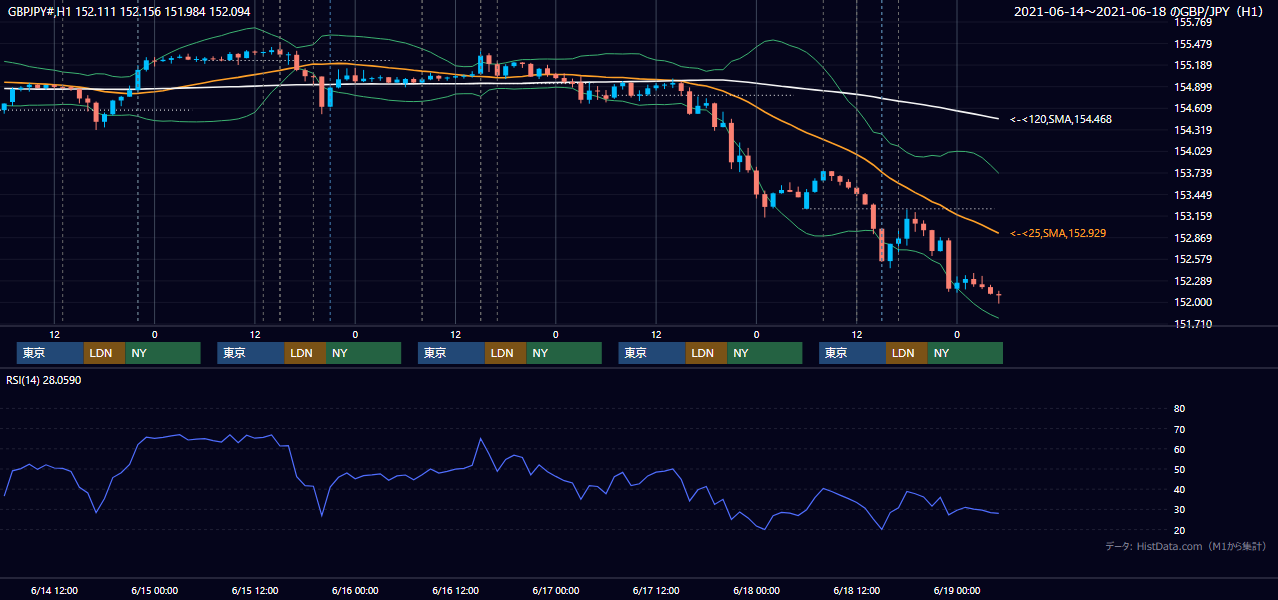Click the 154.899 price axis label

point(1192,87)
